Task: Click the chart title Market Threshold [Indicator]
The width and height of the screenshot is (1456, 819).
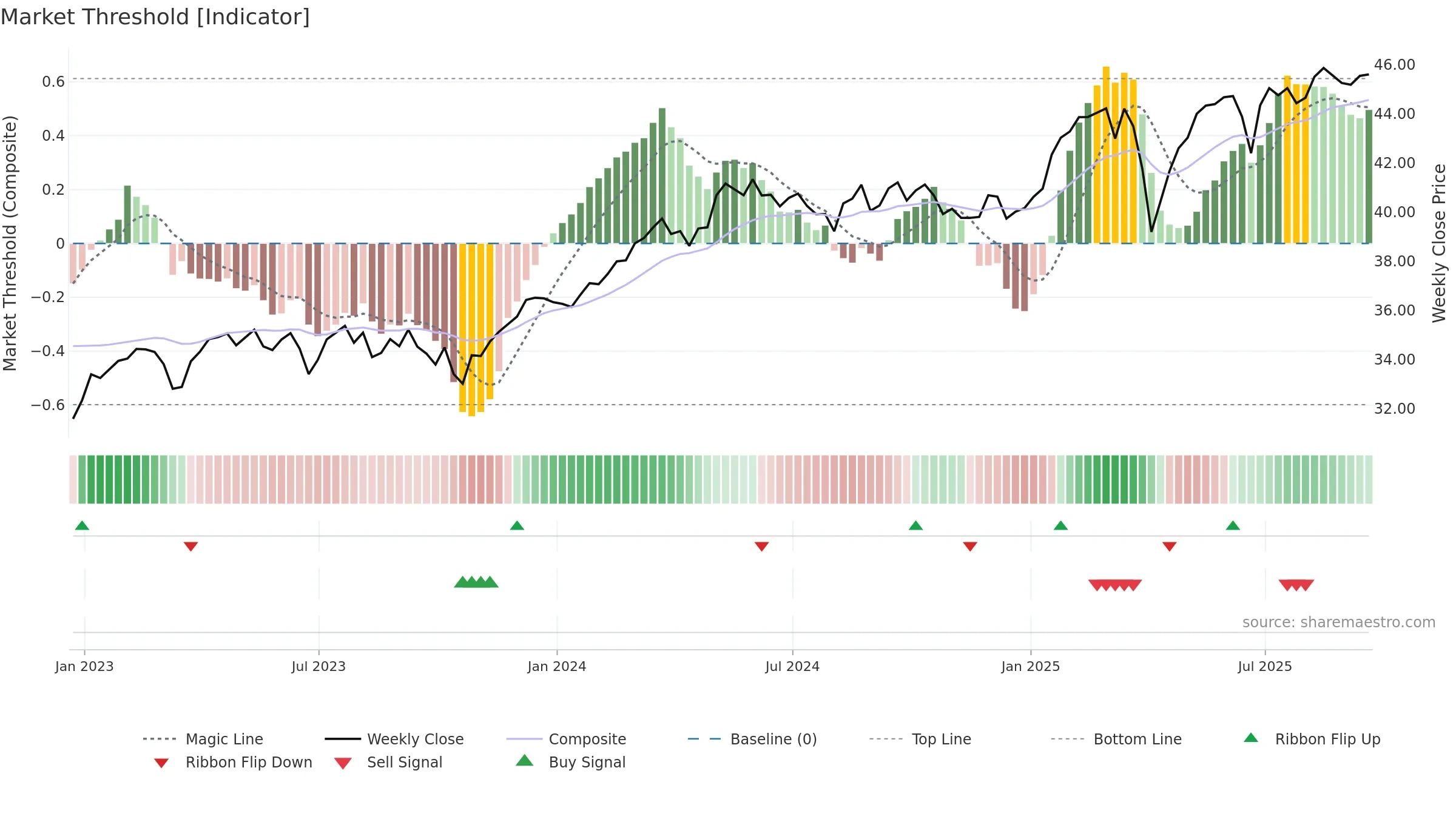Action: [155, 17]
